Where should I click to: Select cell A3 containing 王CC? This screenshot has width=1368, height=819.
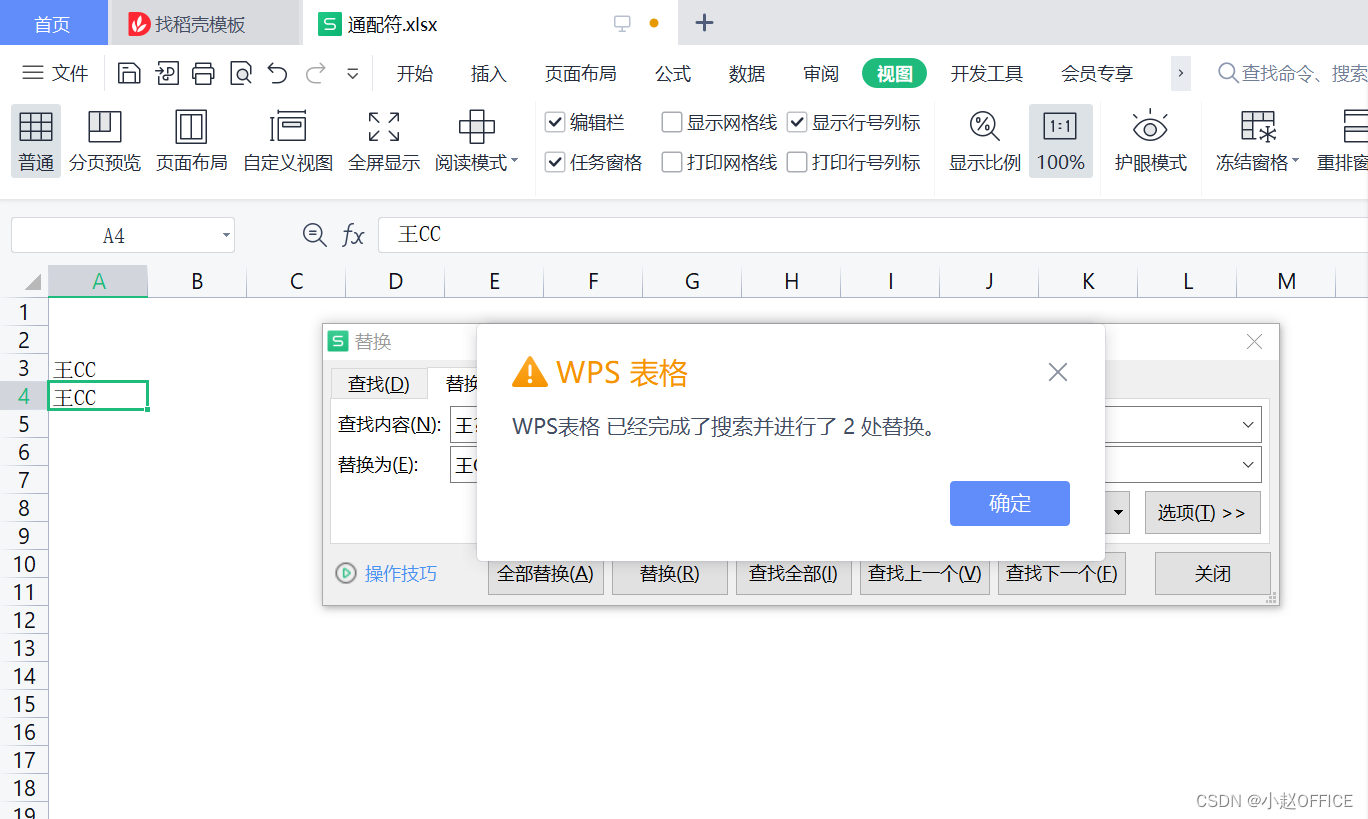[98, 369]
